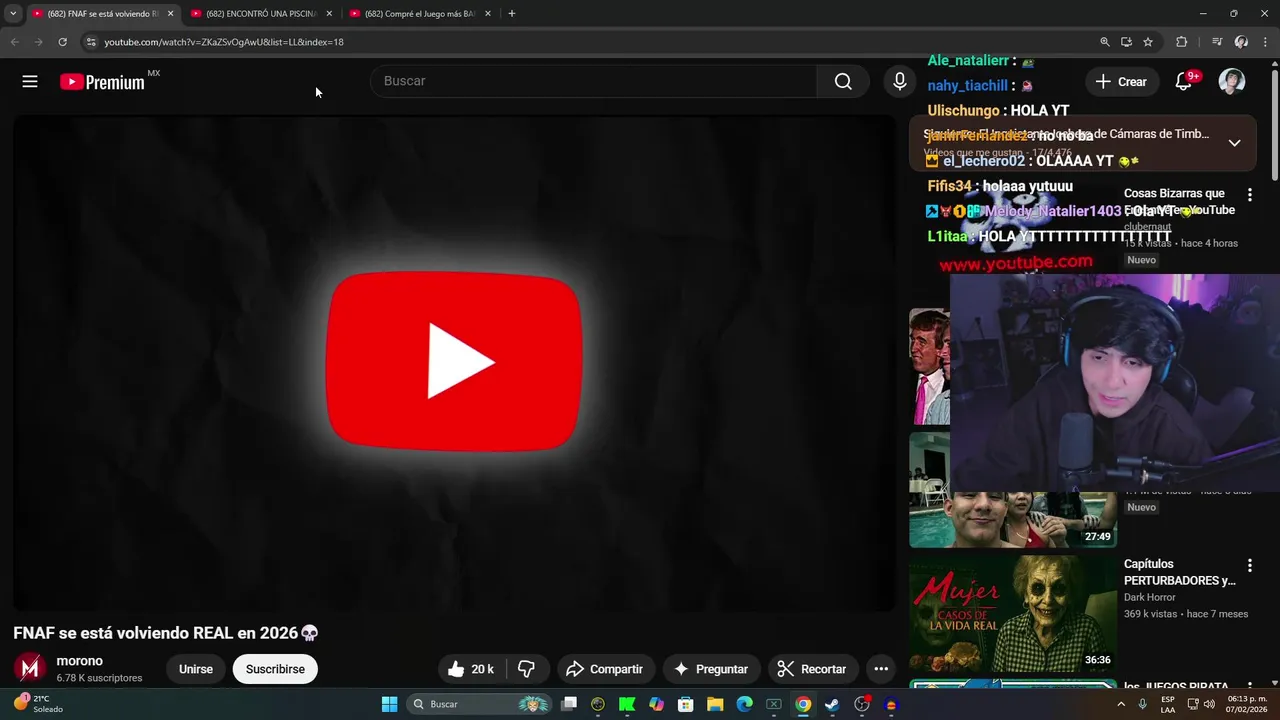Open Microsoft Edge from the taskbar
This screenshot has height=720, width=1280.
click(744, 704)
